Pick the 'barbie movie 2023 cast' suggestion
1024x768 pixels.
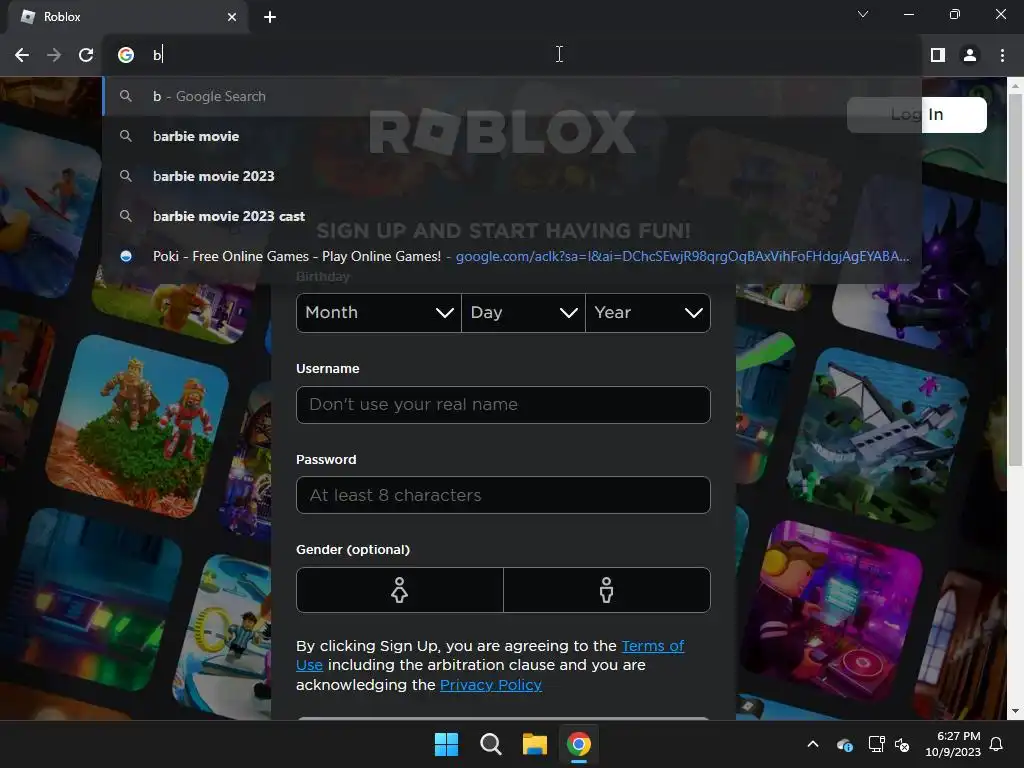point(512,216)
